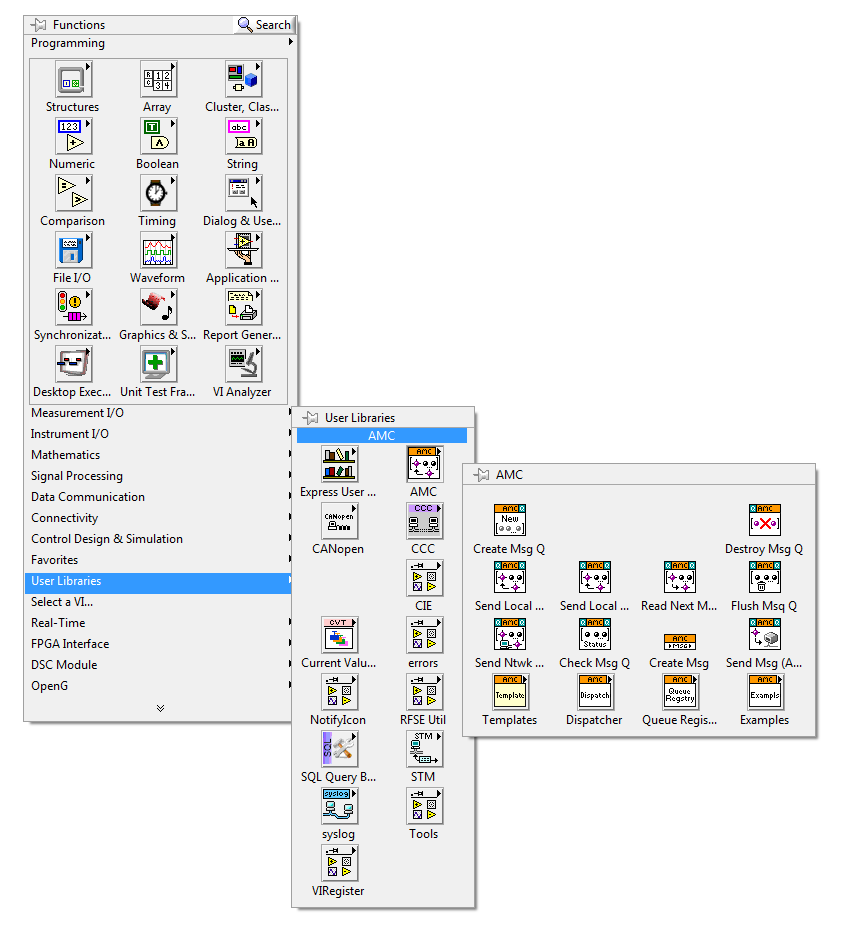Expand Control Design & Simulation category

(x=161, y=539)
